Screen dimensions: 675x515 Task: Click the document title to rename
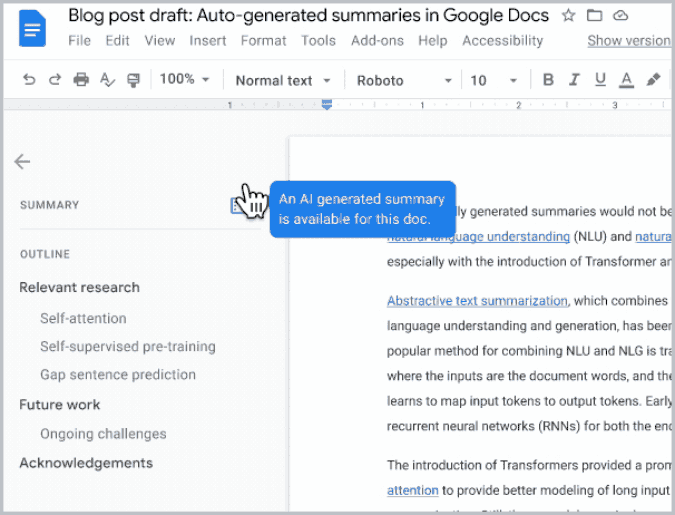click(308, 16)
